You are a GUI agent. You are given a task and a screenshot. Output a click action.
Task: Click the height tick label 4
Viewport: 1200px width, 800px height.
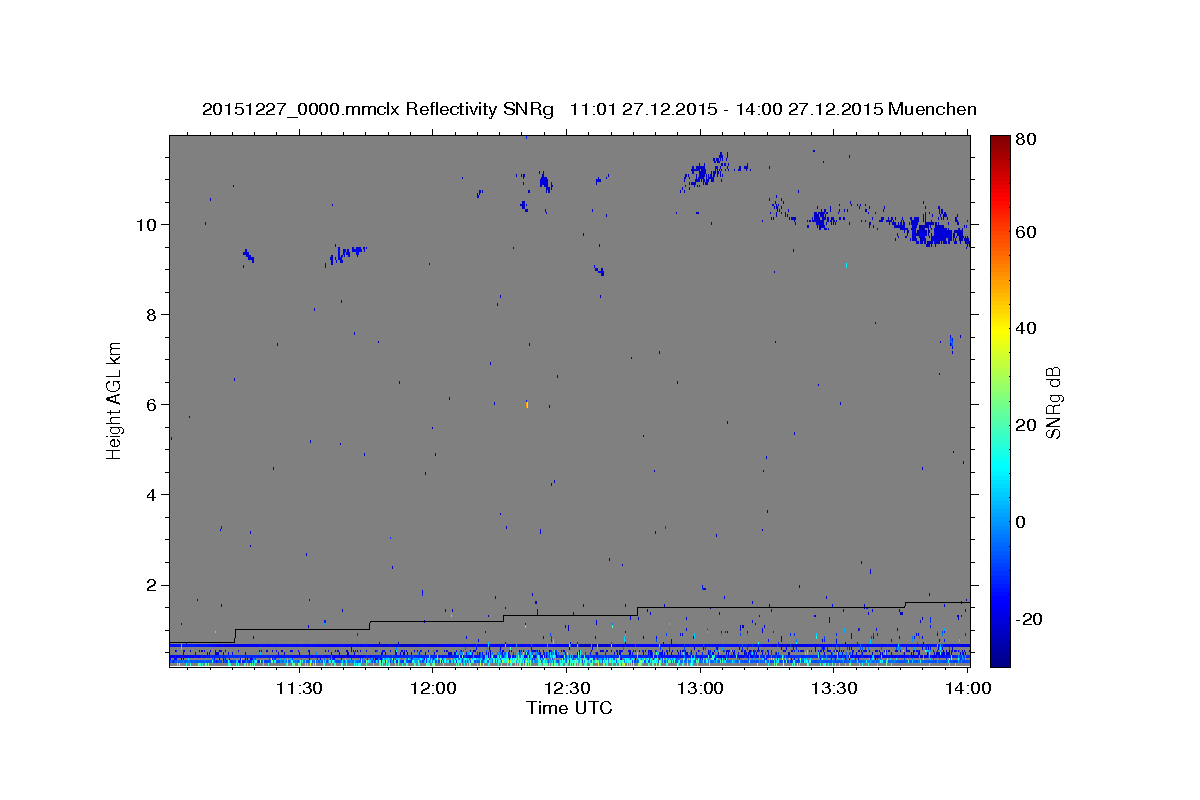pos(151,494)
